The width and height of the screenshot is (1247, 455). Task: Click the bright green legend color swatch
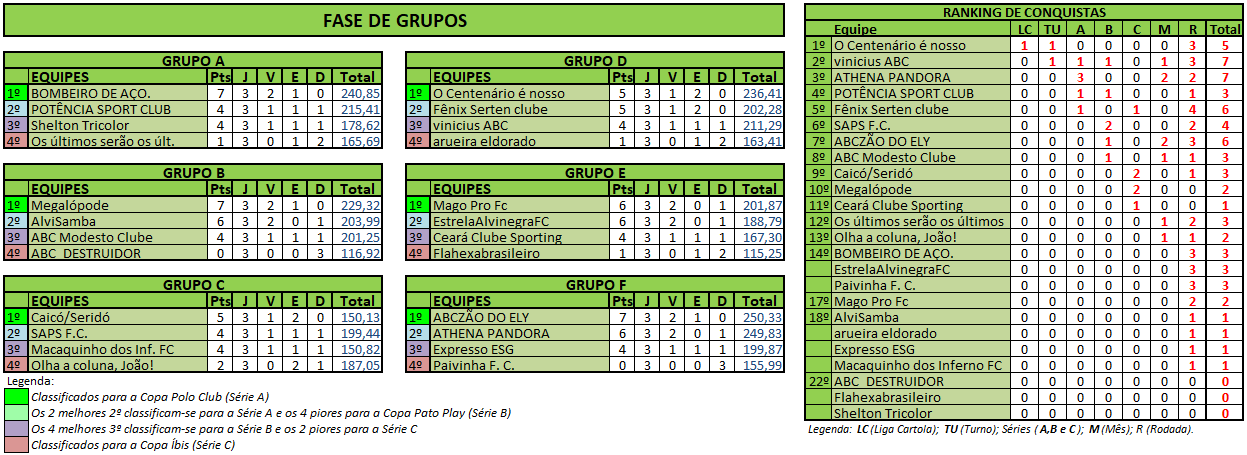[17, 397]
